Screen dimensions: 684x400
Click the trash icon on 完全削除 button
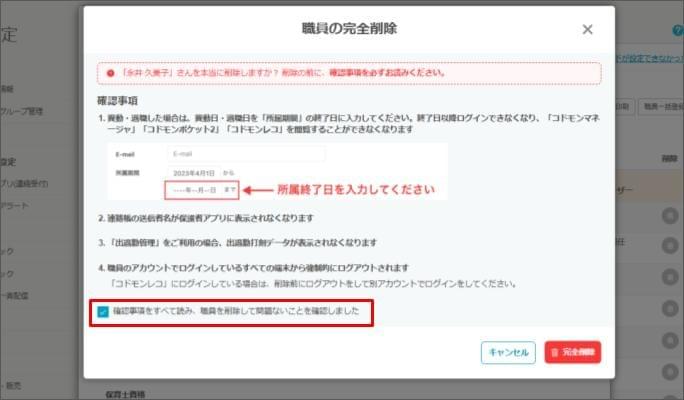555,352
